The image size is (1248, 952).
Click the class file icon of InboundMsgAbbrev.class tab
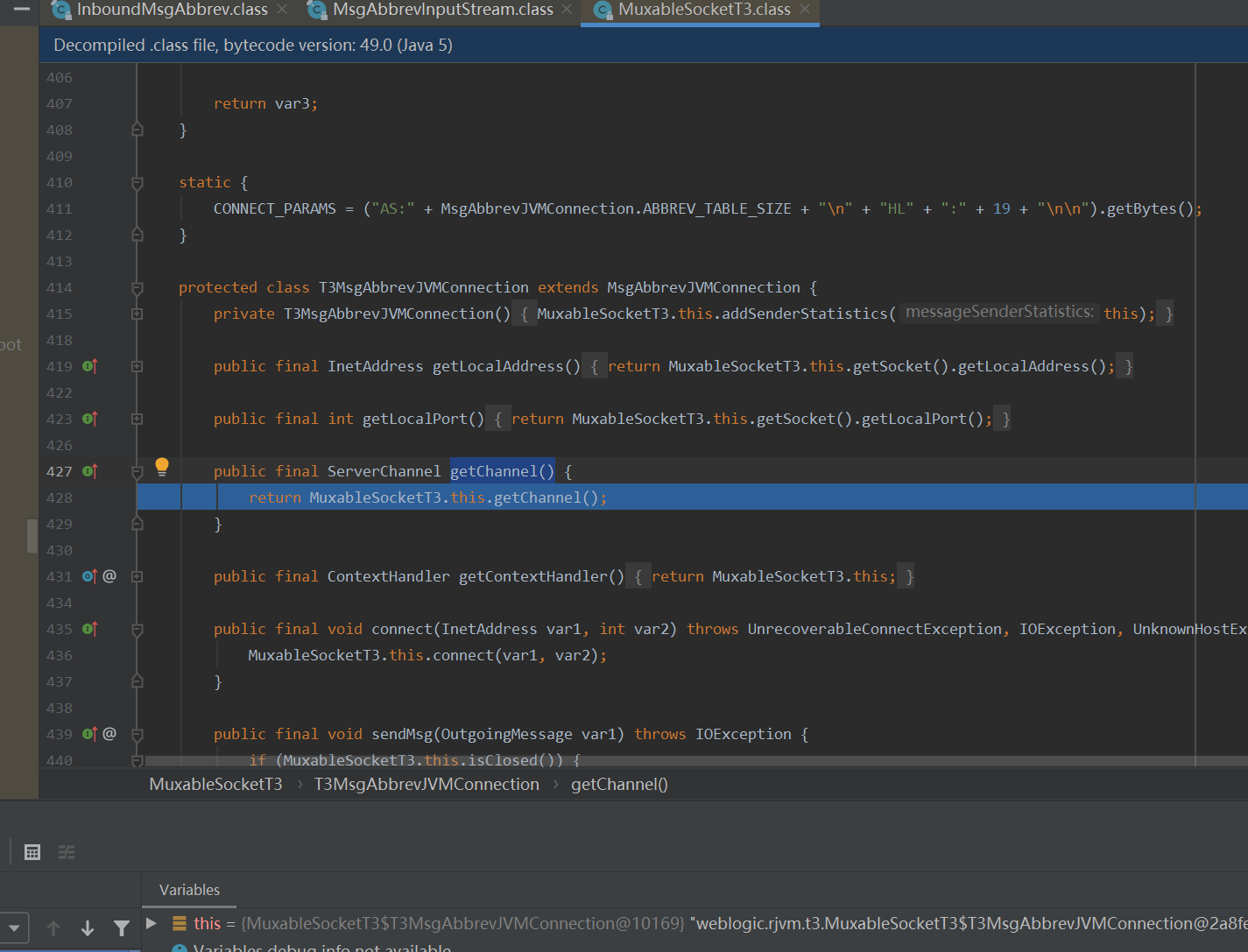pos(61,10)
